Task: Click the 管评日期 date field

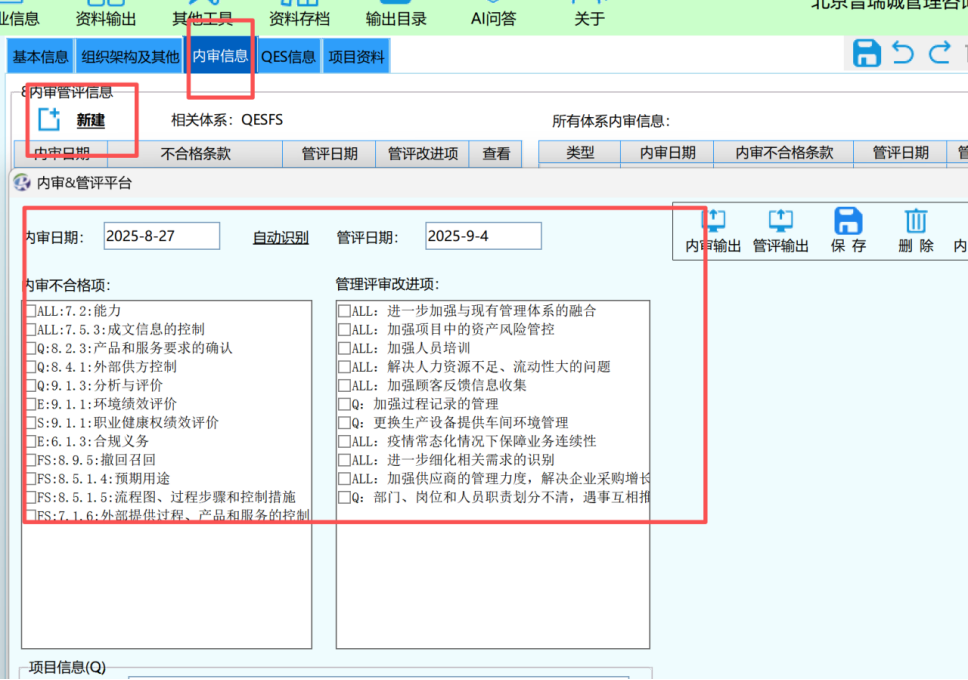Action: pos(483,236)
